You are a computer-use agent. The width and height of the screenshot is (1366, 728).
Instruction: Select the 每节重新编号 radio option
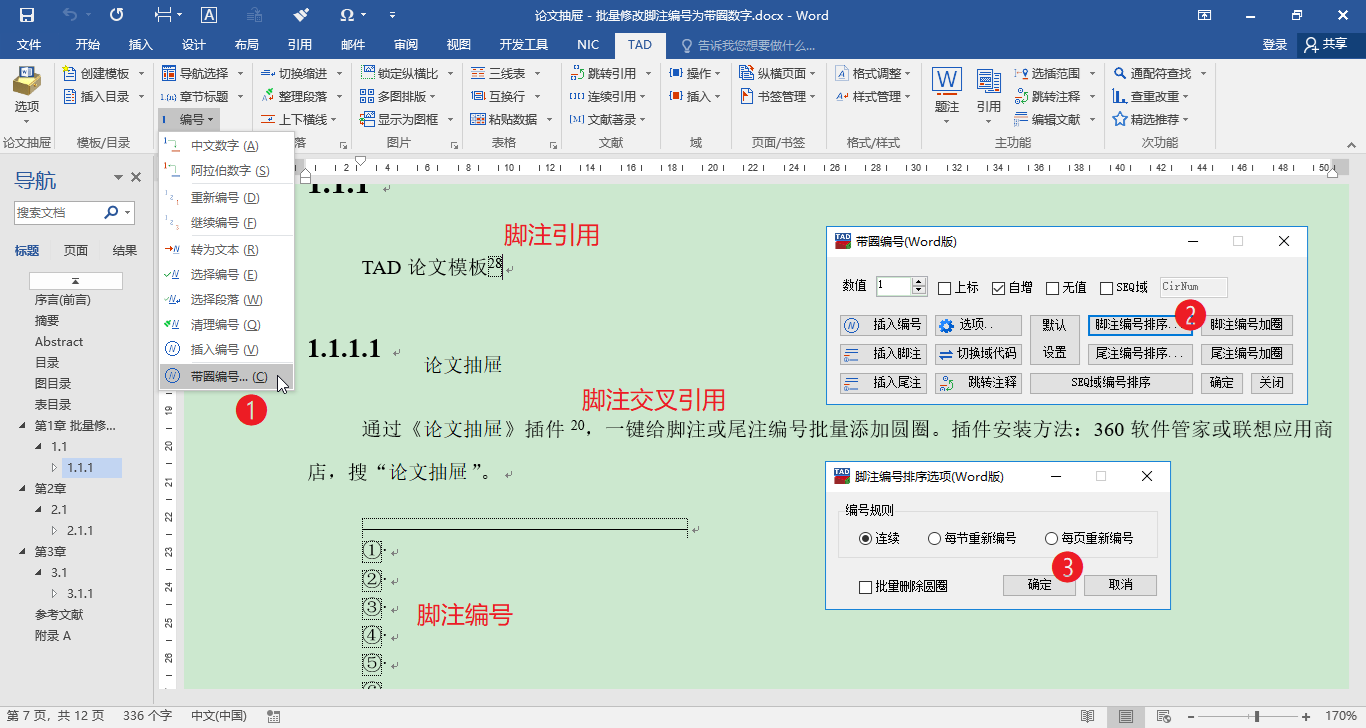click(x=934, y=538)
